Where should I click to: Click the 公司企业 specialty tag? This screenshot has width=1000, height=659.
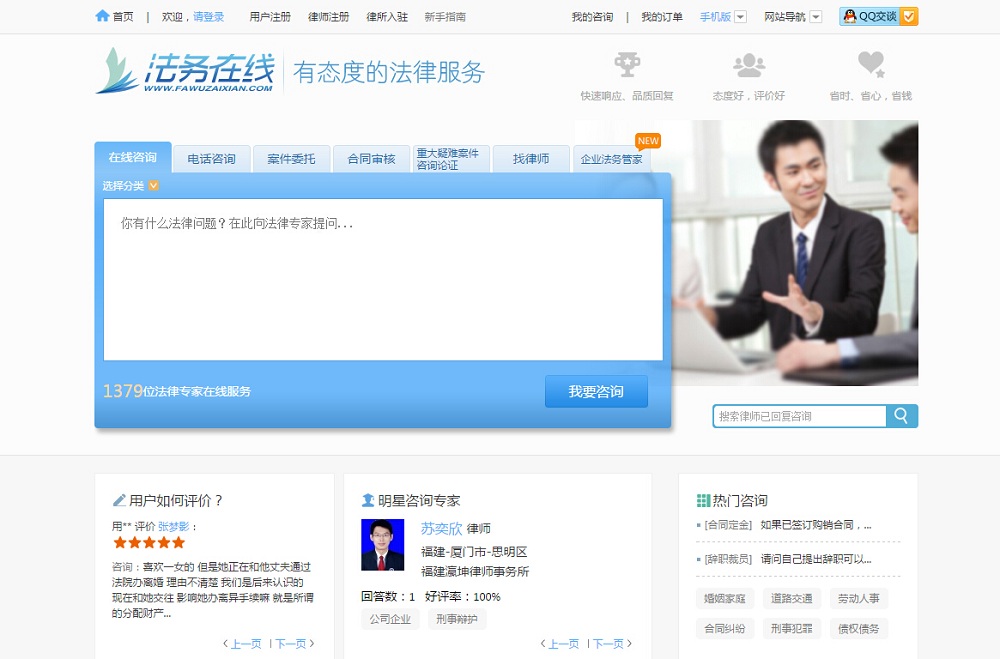tap(390, 619)
